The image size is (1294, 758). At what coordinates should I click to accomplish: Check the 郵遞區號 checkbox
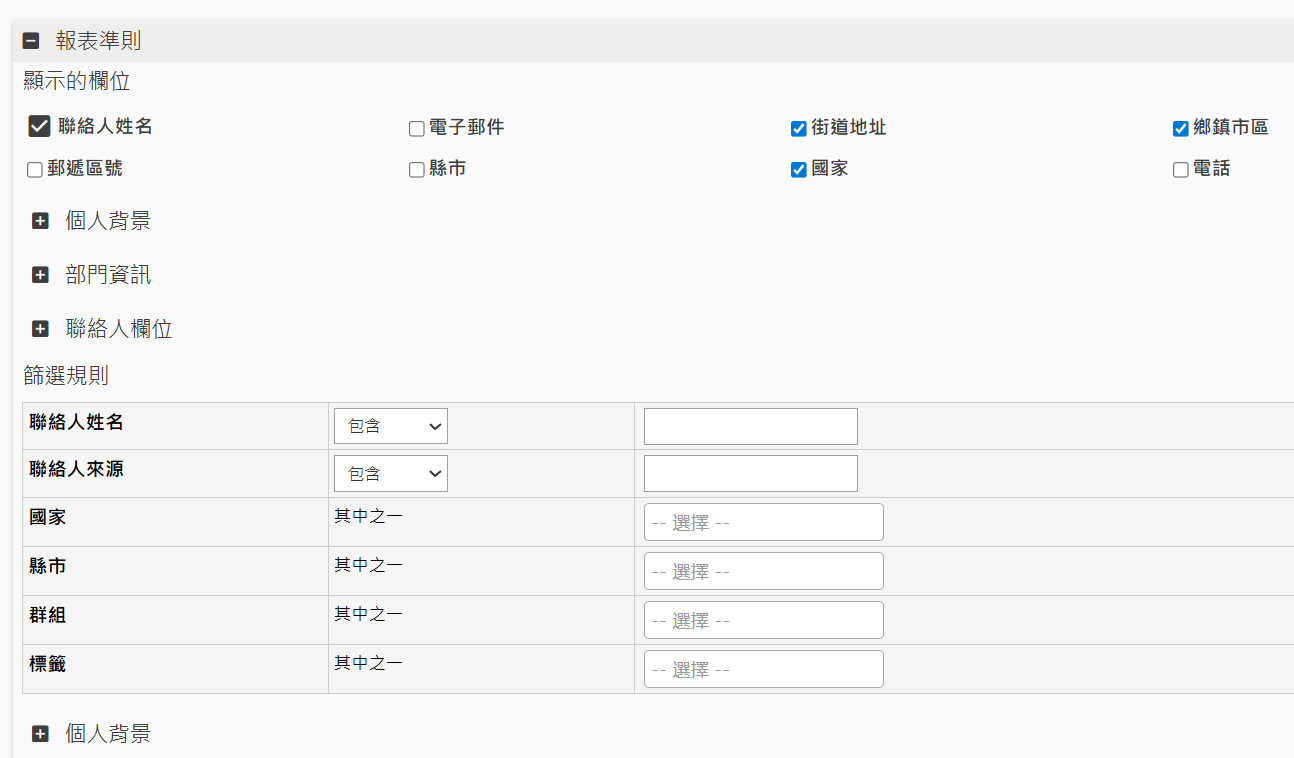tap(35, 170)
